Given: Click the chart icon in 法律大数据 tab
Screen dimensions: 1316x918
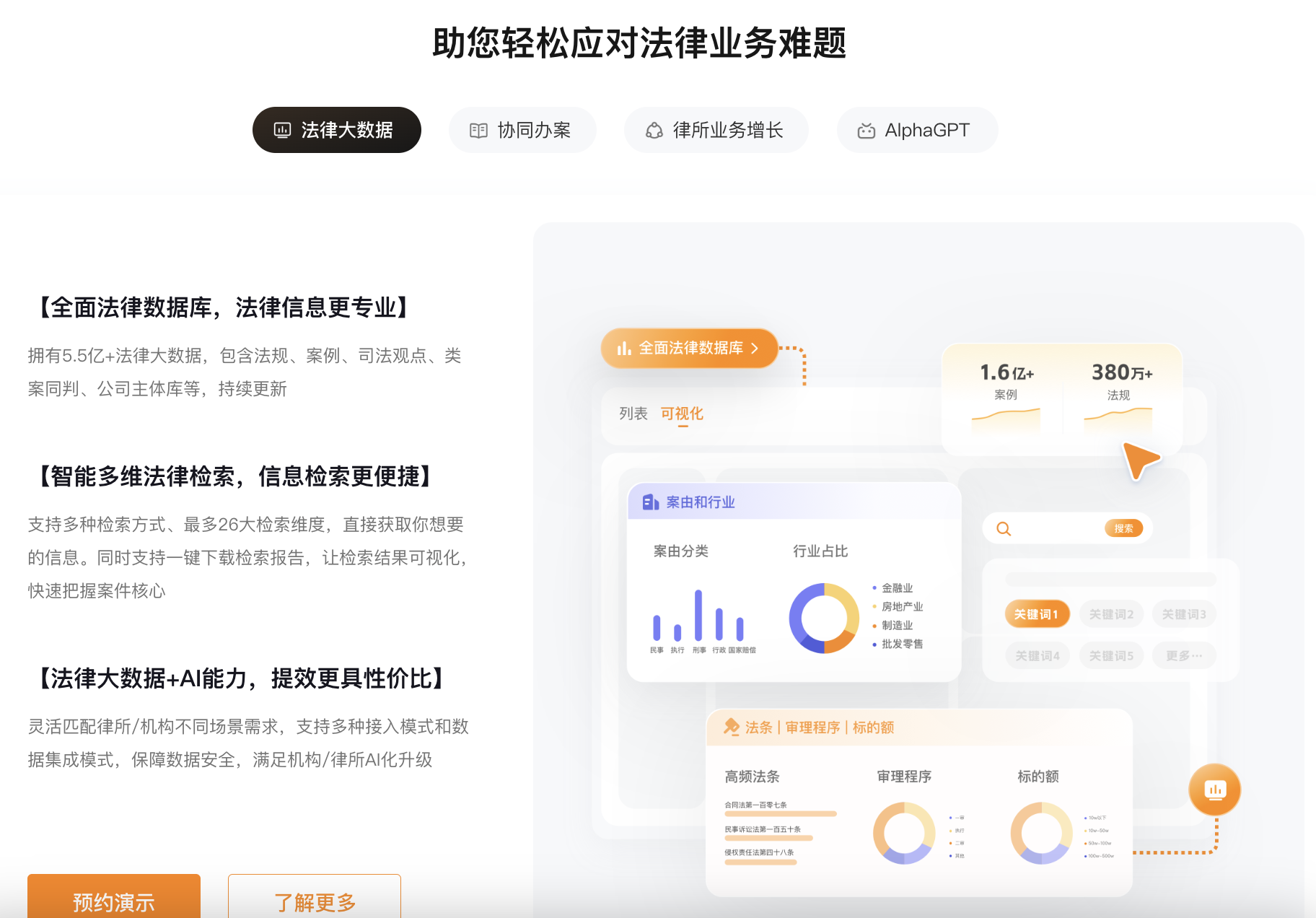Looking at the screenshot, I should [x=282, y=131].
